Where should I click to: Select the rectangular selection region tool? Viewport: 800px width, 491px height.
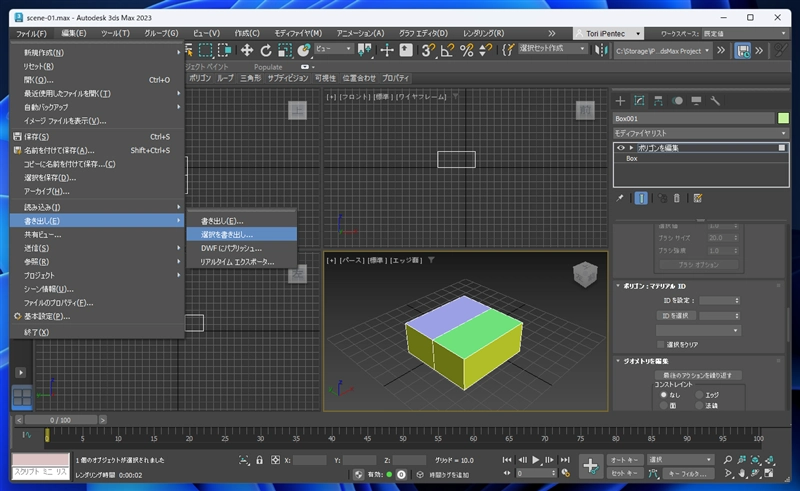[x=206, y=50]
